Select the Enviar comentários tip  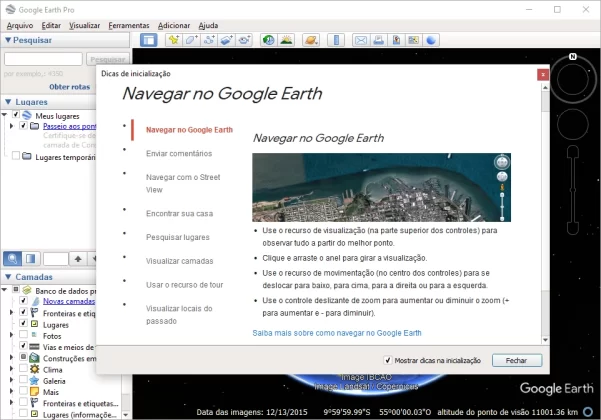click(179, 153)
